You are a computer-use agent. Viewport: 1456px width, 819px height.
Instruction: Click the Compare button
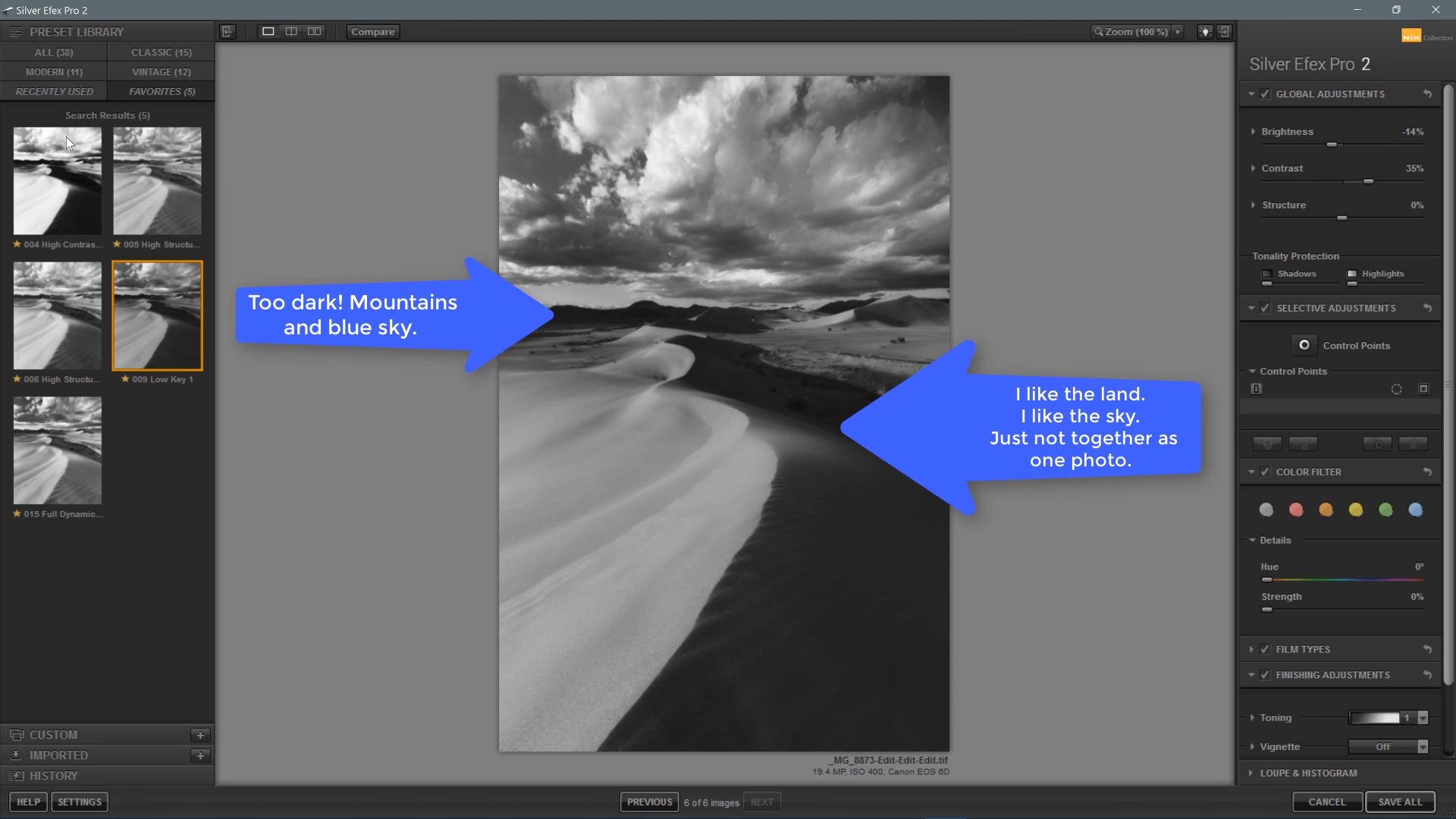[373, 32]
